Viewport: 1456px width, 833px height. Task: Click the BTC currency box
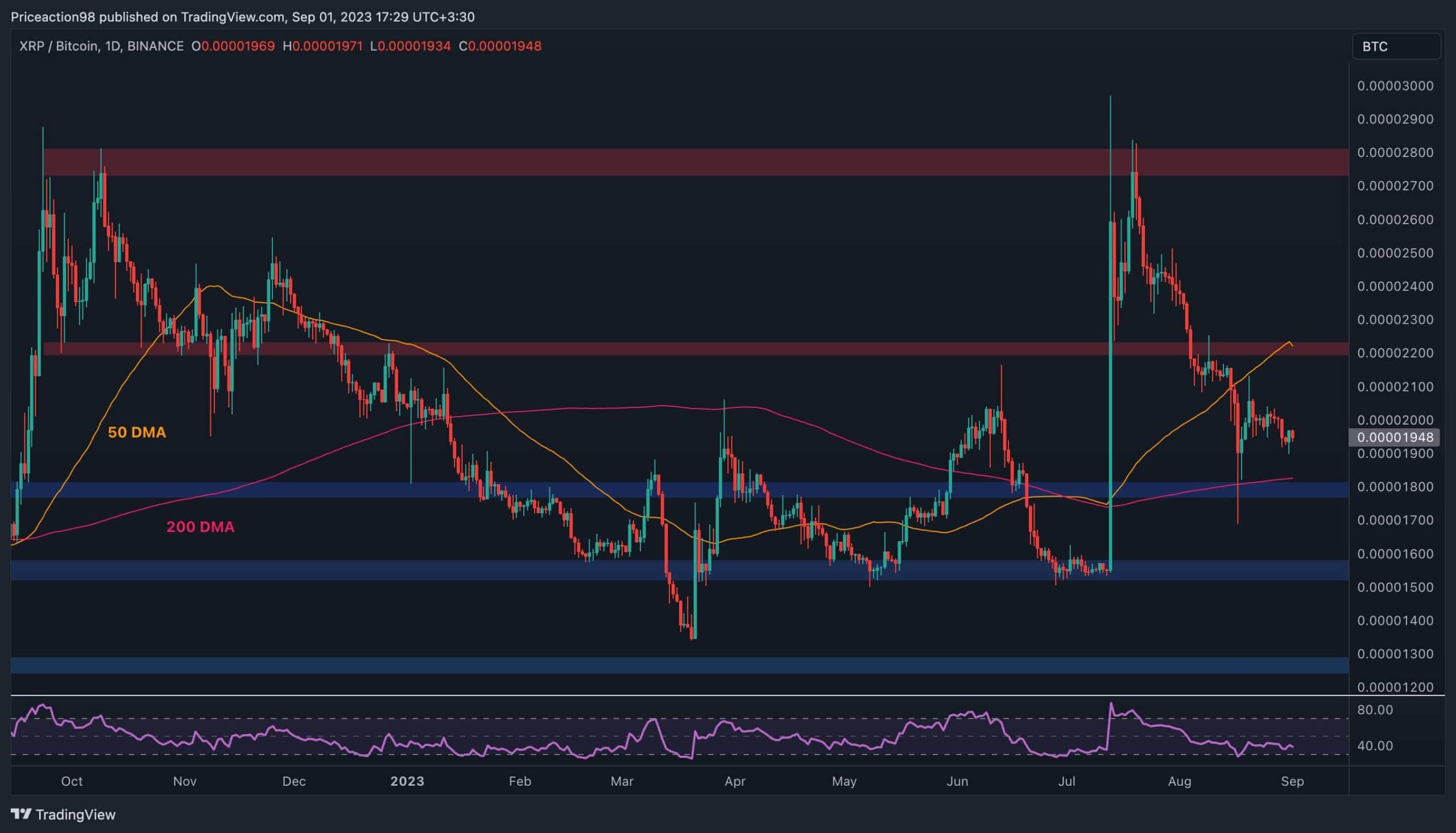(1396, 46)
